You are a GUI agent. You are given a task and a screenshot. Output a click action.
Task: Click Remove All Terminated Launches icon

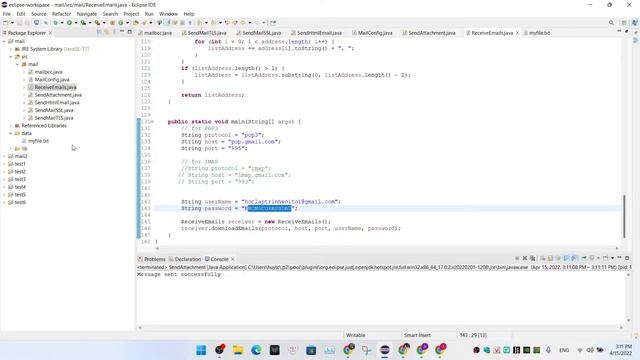(533, 258)
